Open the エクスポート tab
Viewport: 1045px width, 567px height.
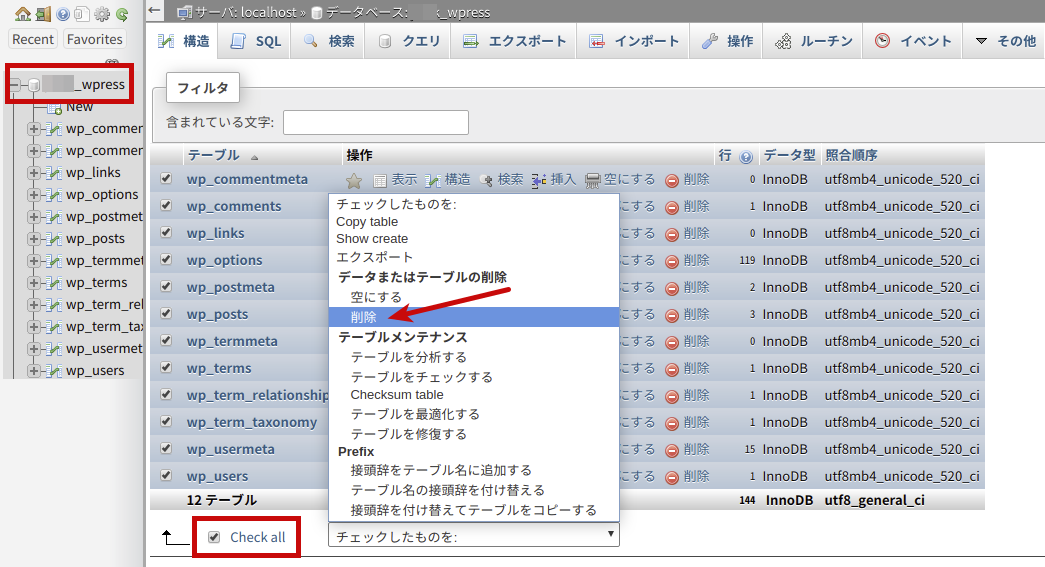click(515, 41)
